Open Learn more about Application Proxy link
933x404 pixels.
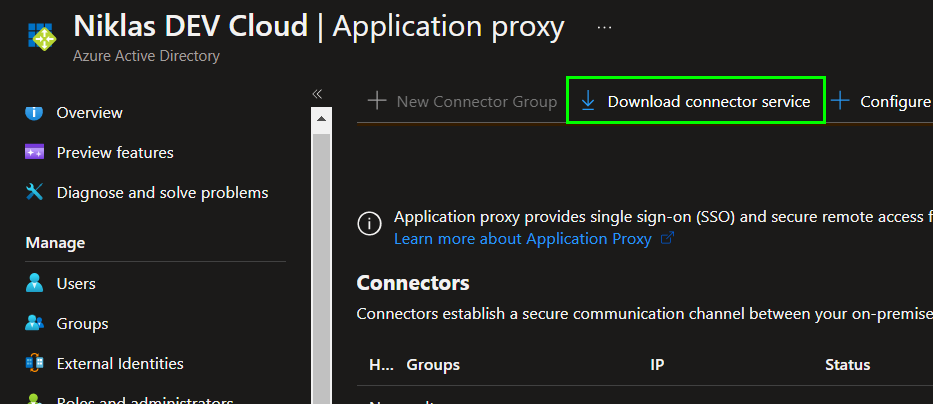pos(523,239)
